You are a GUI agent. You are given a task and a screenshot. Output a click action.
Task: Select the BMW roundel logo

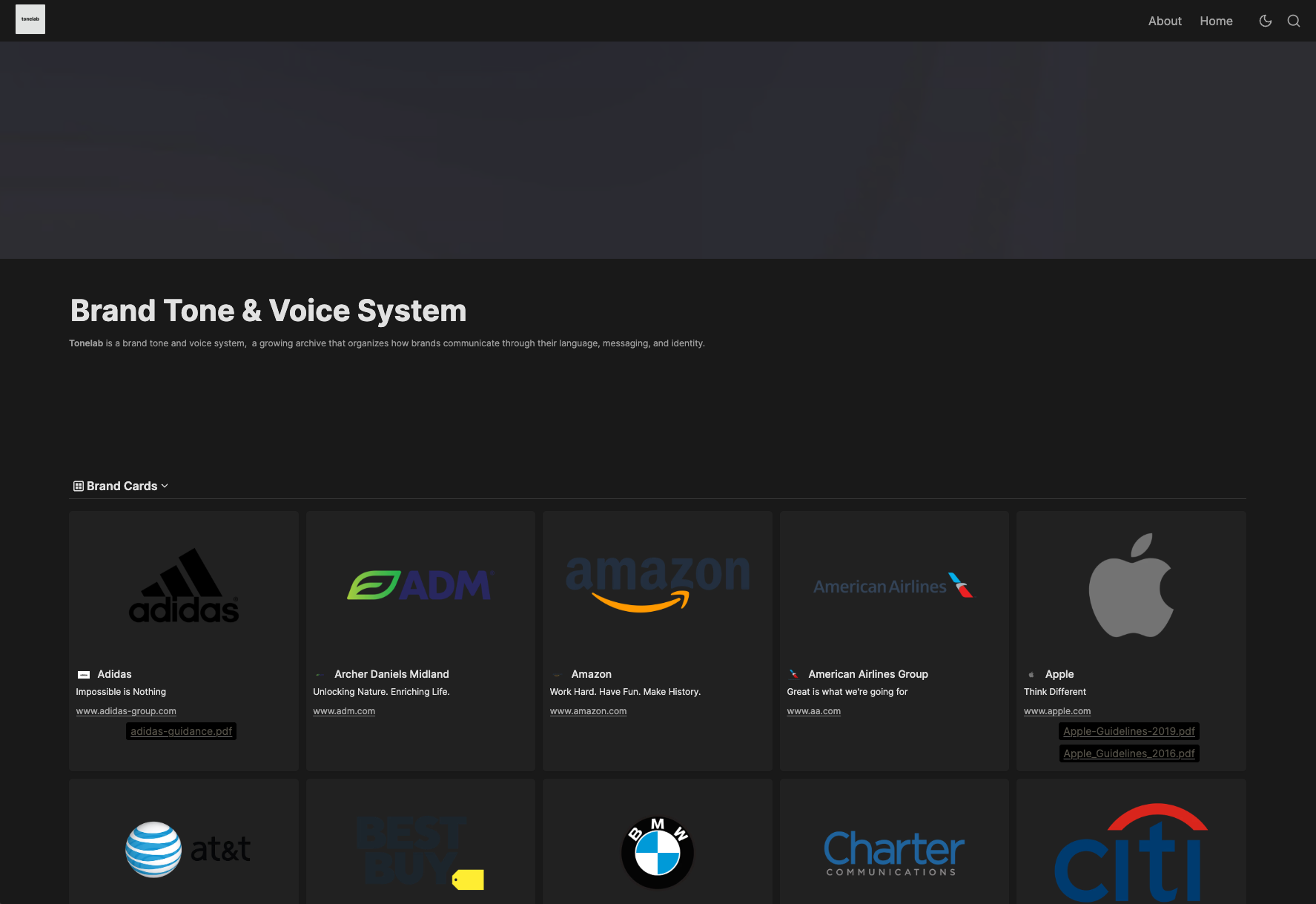[658, 852]
